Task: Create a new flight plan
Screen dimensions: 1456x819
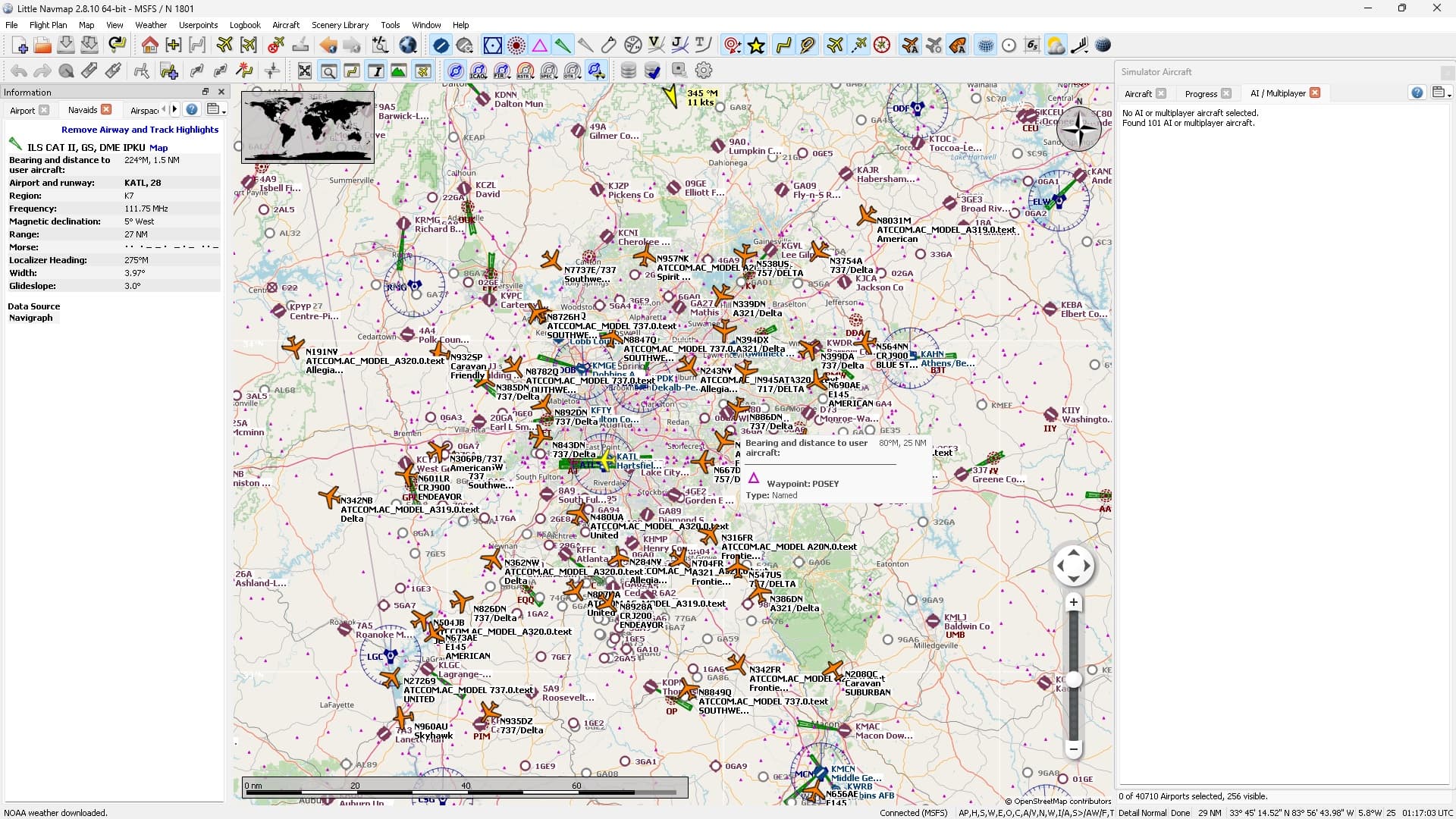Action: click(20, 45)
